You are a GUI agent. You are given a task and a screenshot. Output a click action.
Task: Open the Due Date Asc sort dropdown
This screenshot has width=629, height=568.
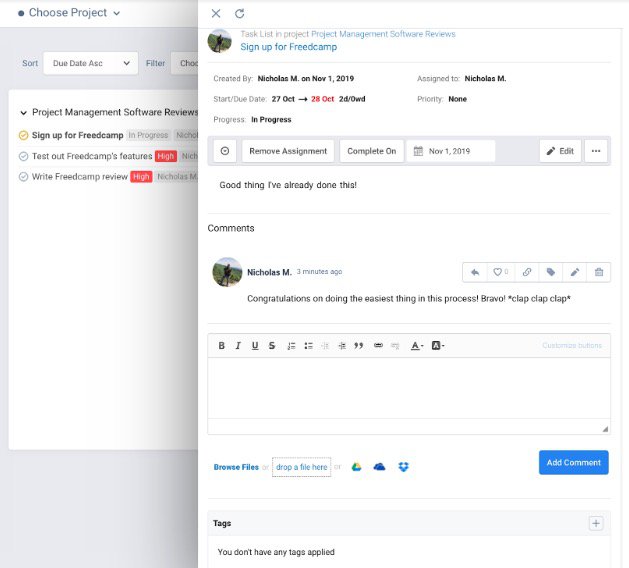click(x=91, y=63)
